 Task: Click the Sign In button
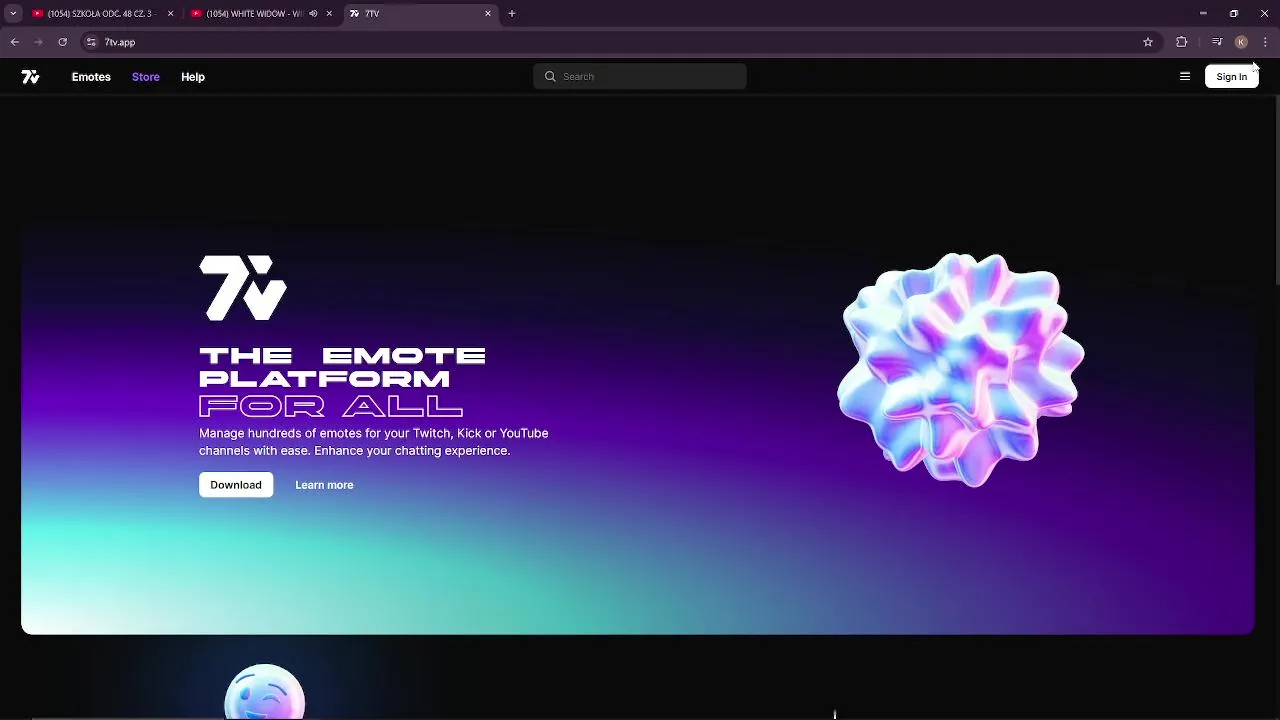click(1231, 77)
